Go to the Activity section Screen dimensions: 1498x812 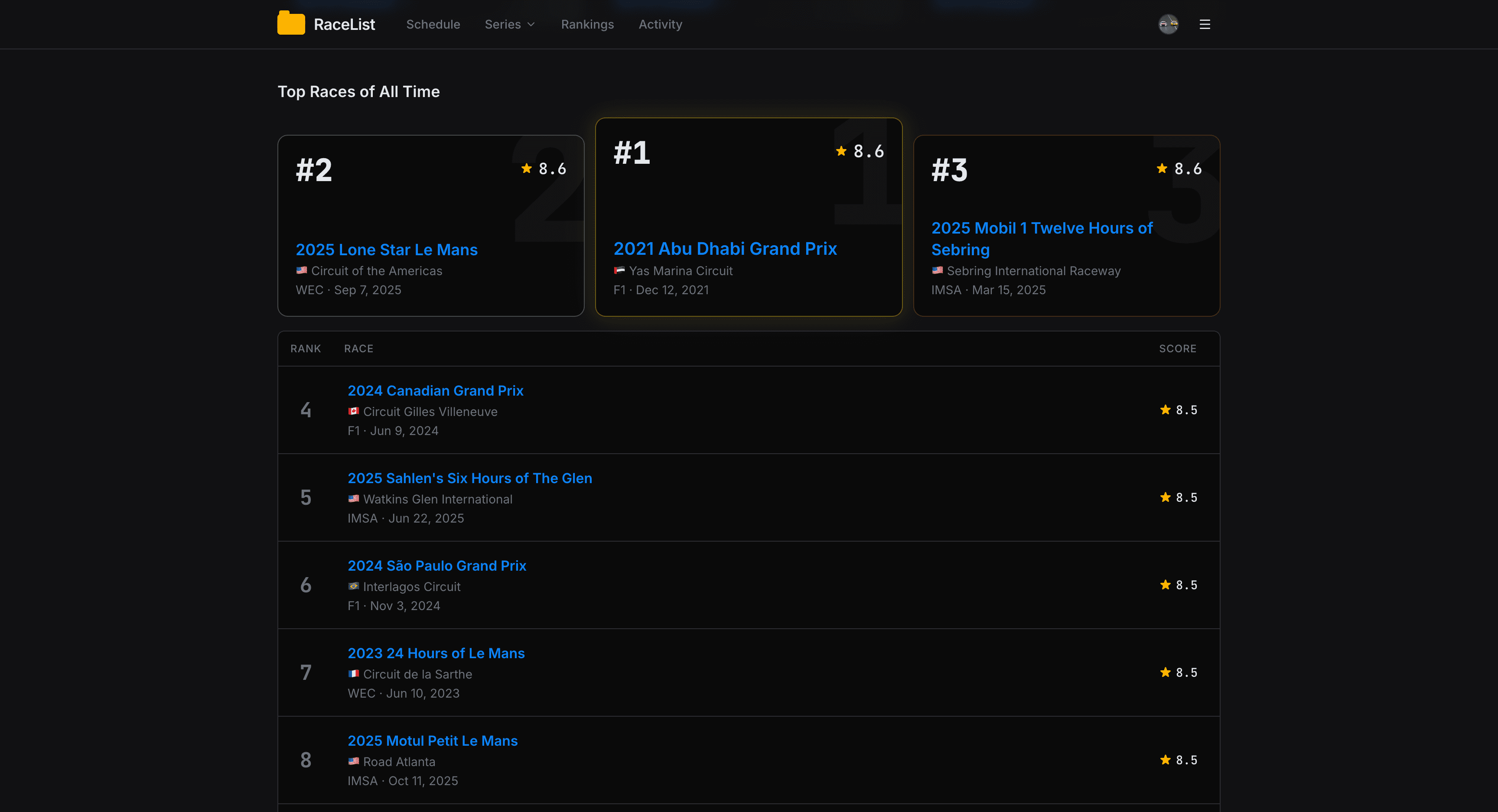(x=660, y=24)
